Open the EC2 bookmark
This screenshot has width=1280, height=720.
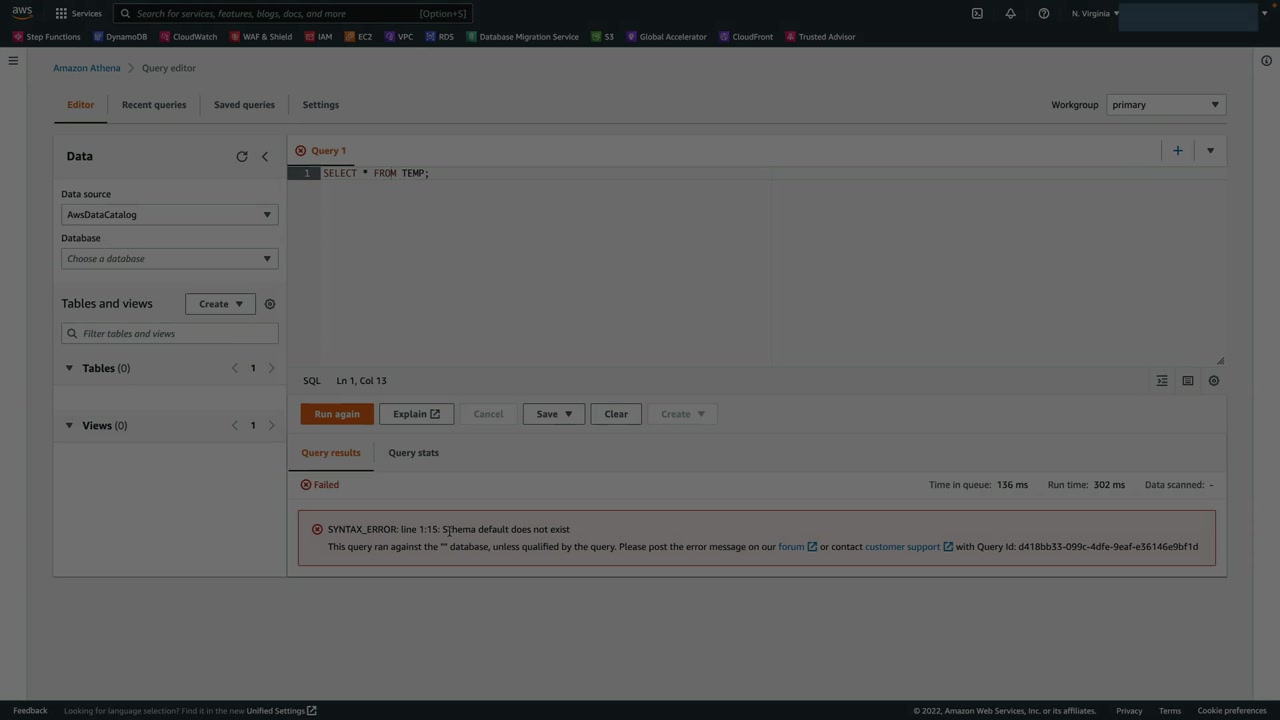point(358,37)
